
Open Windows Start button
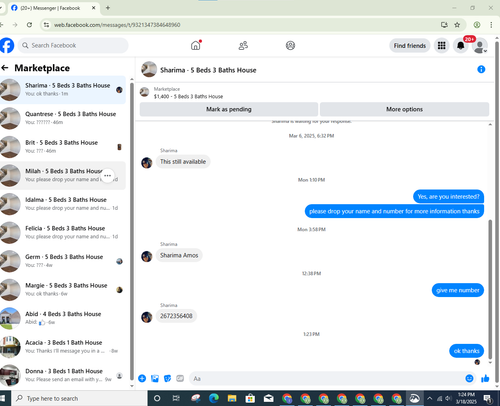[x=3, y=398]
